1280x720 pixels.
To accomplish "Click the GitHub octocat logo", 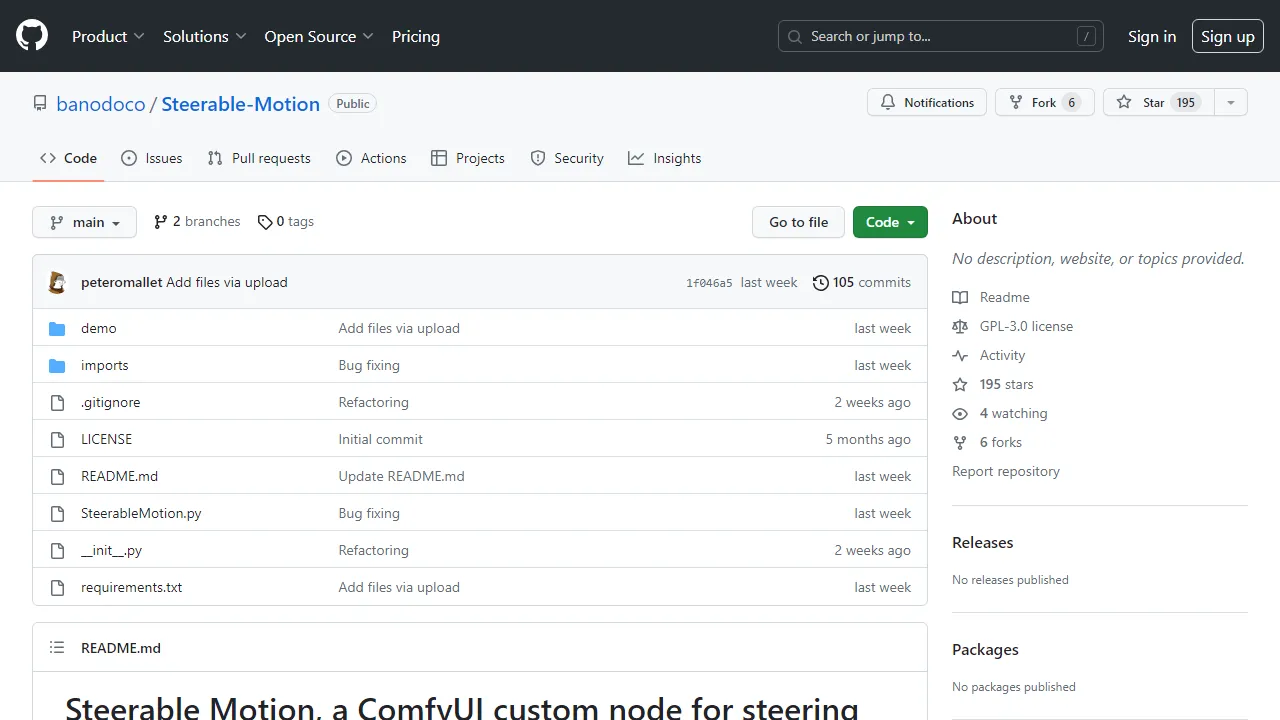I will pyautogui.click(x=32, y=36).
